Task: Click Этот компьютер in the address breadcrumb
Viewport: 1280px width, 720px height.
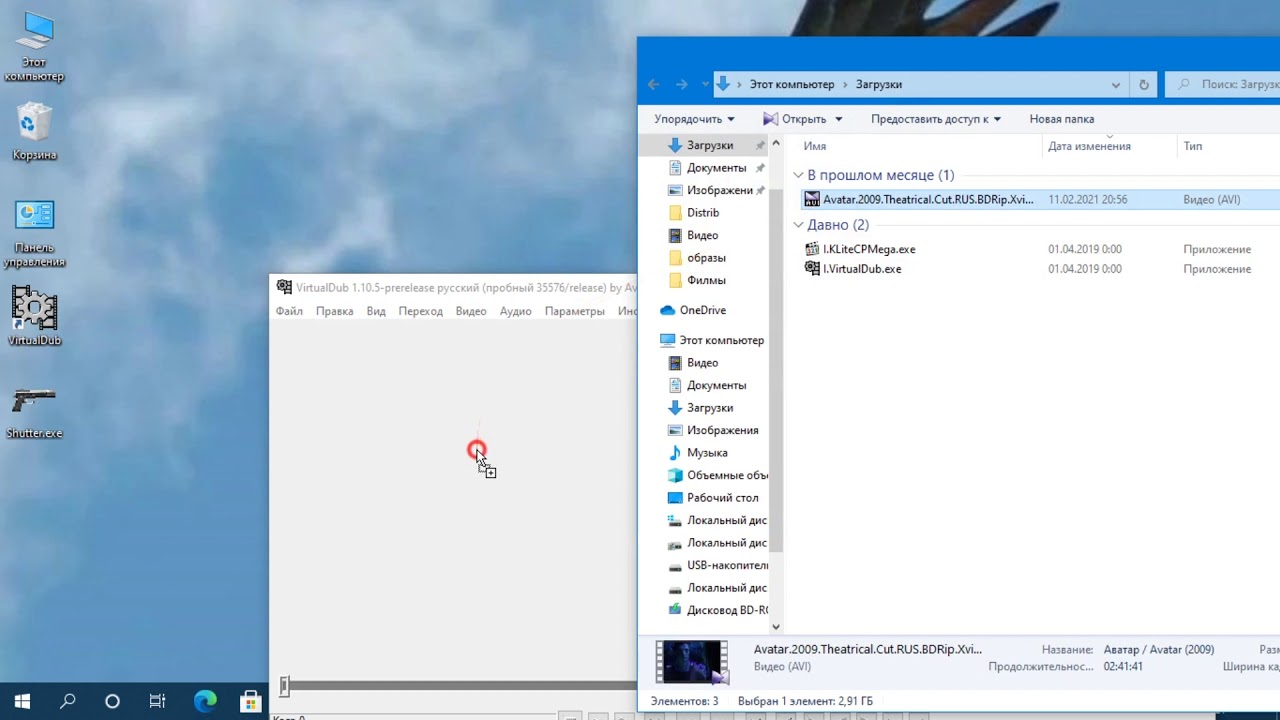Action: 792,85
